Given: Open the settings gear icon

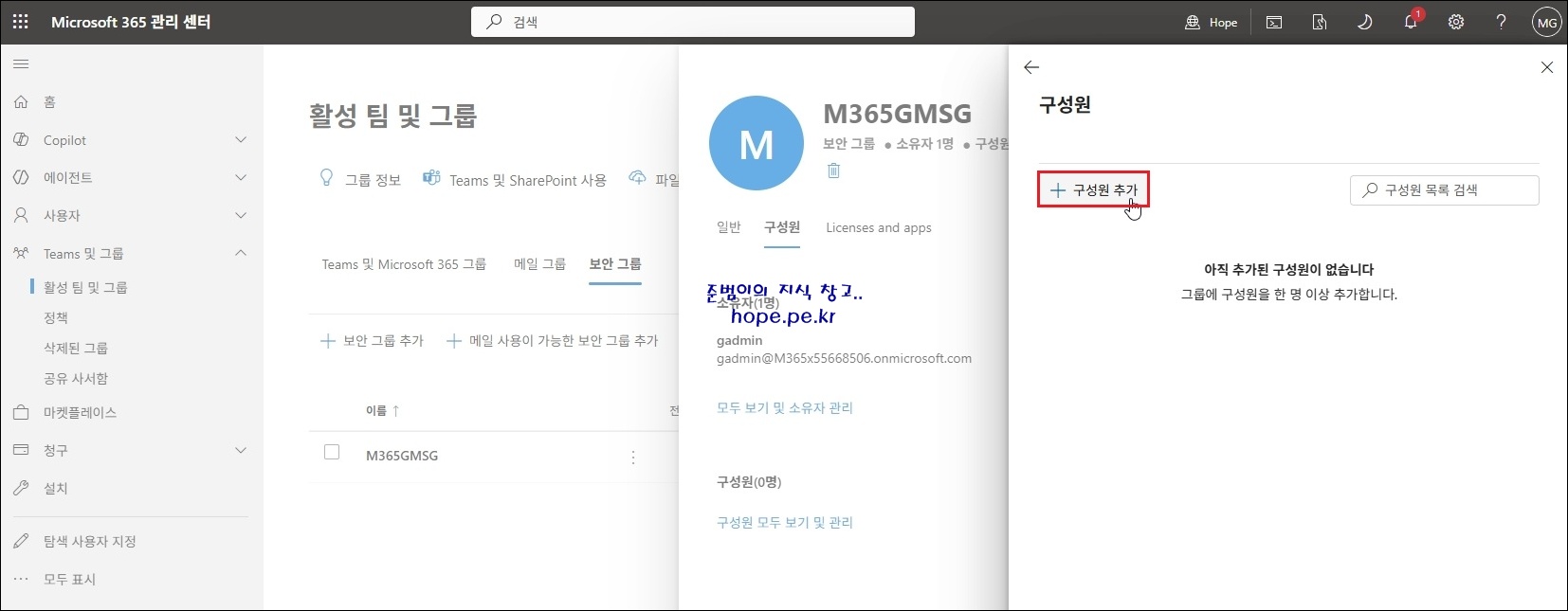Looking at the screenshot, I should pos(1456,22).
